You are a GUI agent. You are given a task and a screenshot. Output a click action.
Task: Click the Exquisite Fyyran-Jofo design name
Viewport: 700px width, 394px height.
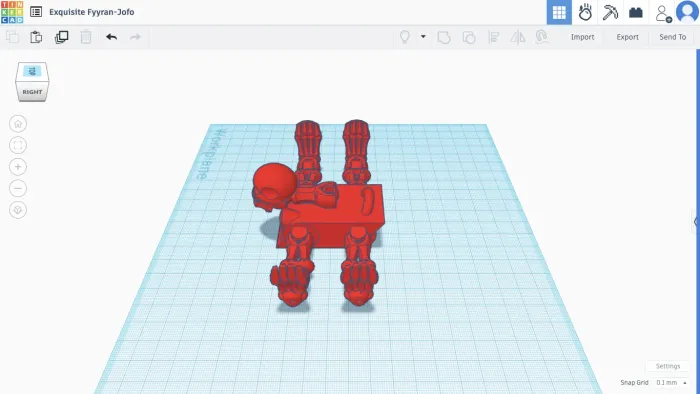click(x=92, y=12)
